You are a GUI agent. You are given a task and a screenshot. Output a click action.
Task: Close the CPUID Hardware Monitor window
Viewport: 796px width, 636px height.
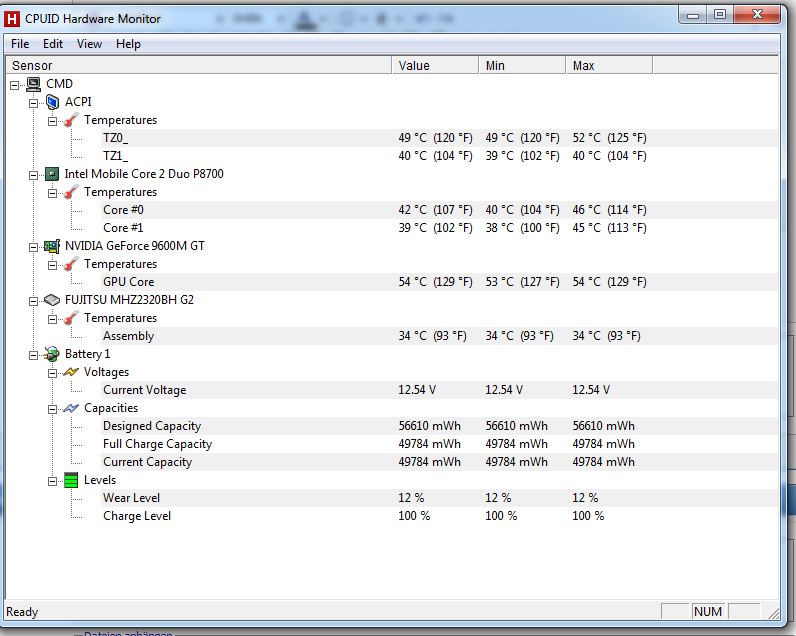pyautogui.click(x=756, y=15)
